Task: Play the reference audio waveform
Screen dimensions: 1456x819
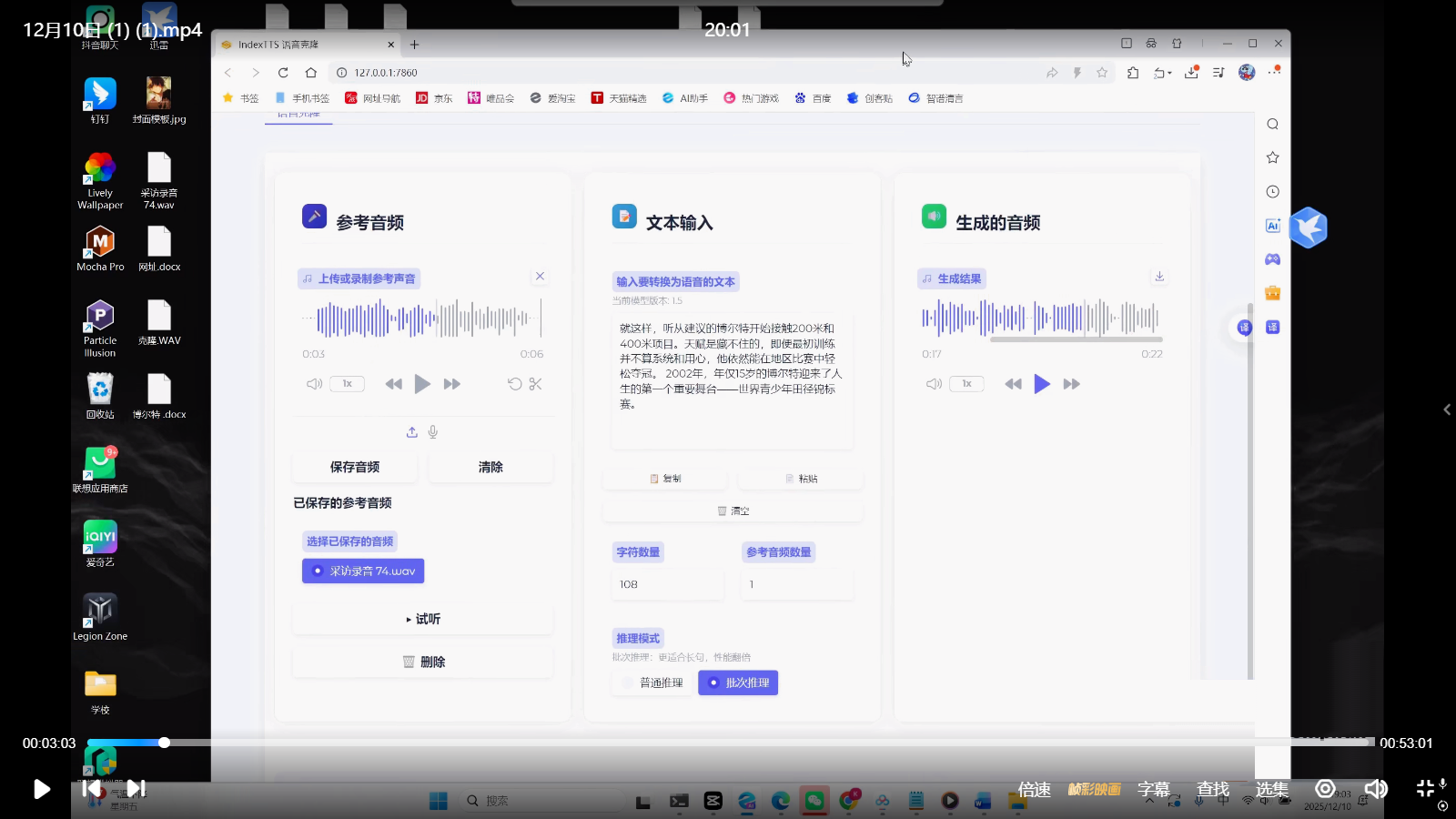Action: (x=422, y=384)
